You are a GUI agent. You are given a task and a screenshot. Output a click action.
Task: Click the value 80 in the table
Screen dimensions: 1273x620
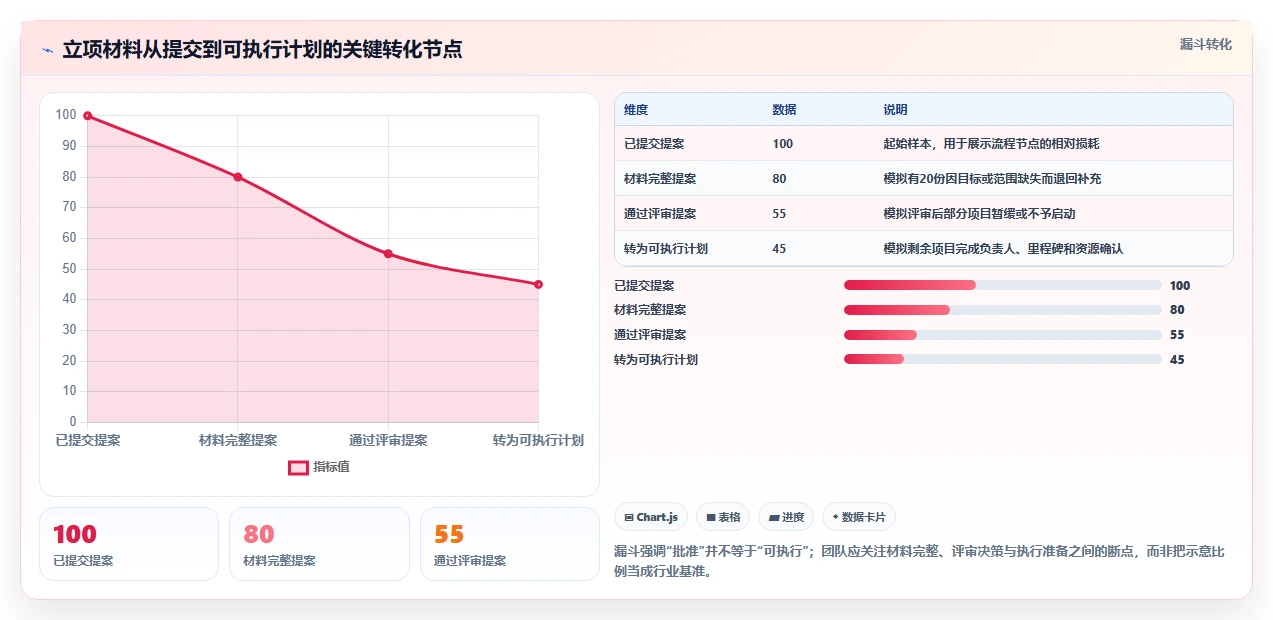pos(780,179)
